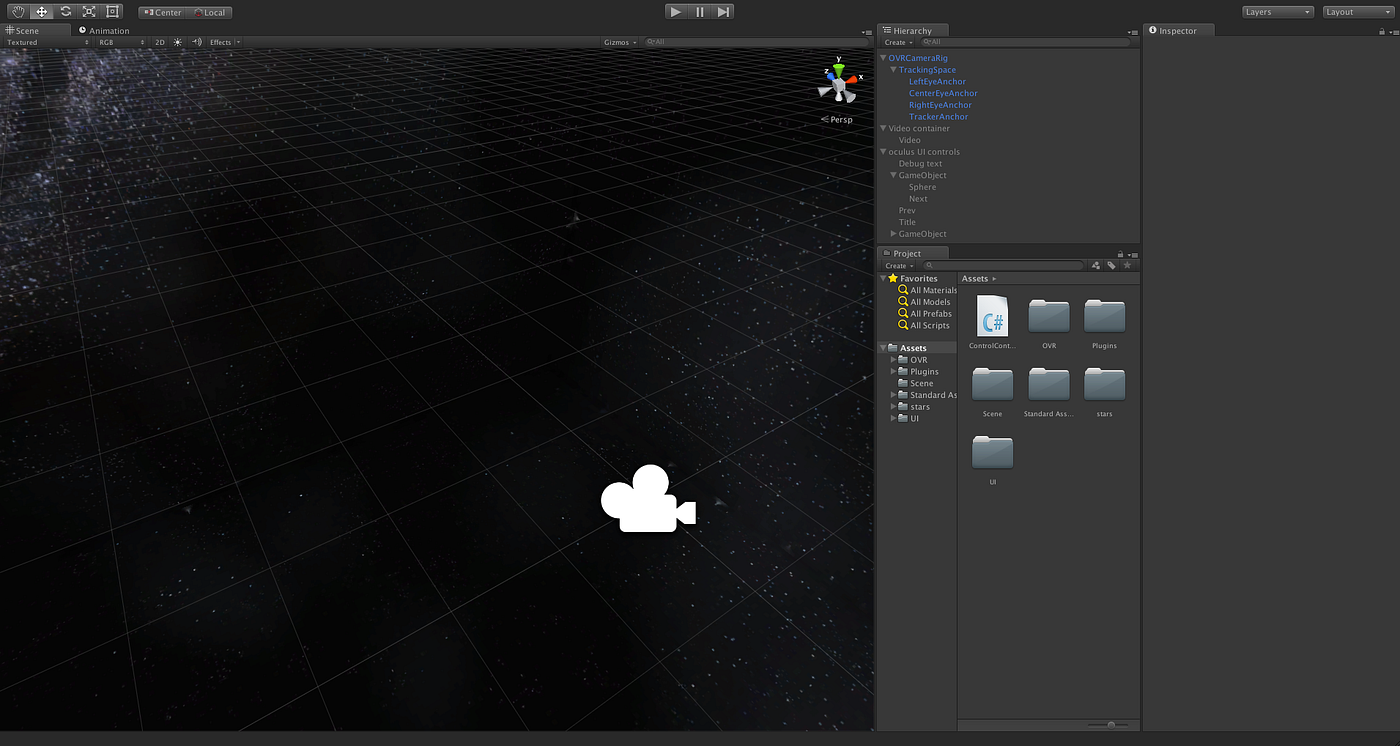Open the Layout dropdown
This screenshot has height=746, width=1400.
[1358, 12]
